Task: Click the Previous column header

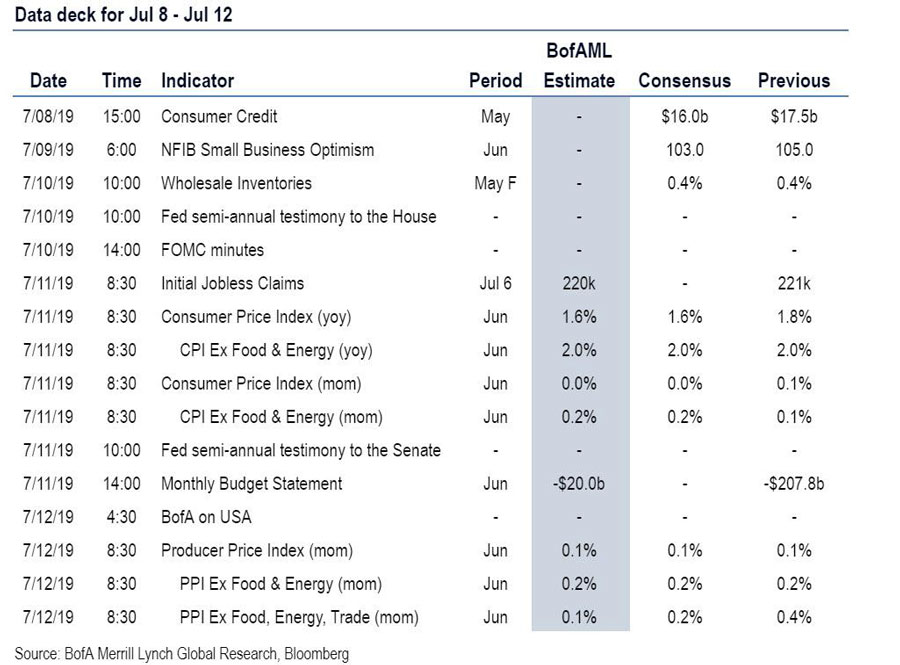Action: pyautogui.click(x=794, y=80)
